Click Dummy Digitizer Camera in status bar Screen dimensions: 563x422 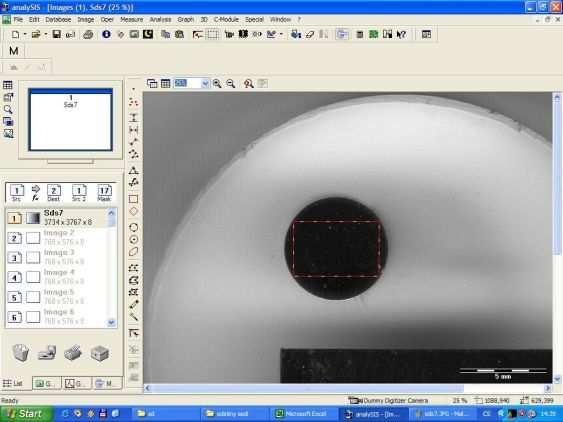coord(388,400)
